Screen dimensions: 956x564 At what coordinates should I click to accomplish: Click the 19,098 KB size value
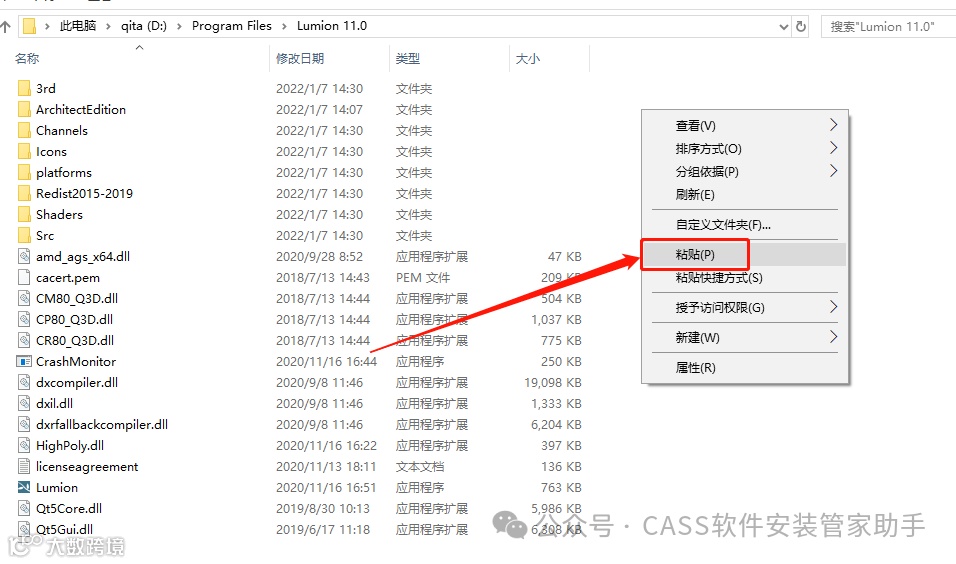pos(553,383)
